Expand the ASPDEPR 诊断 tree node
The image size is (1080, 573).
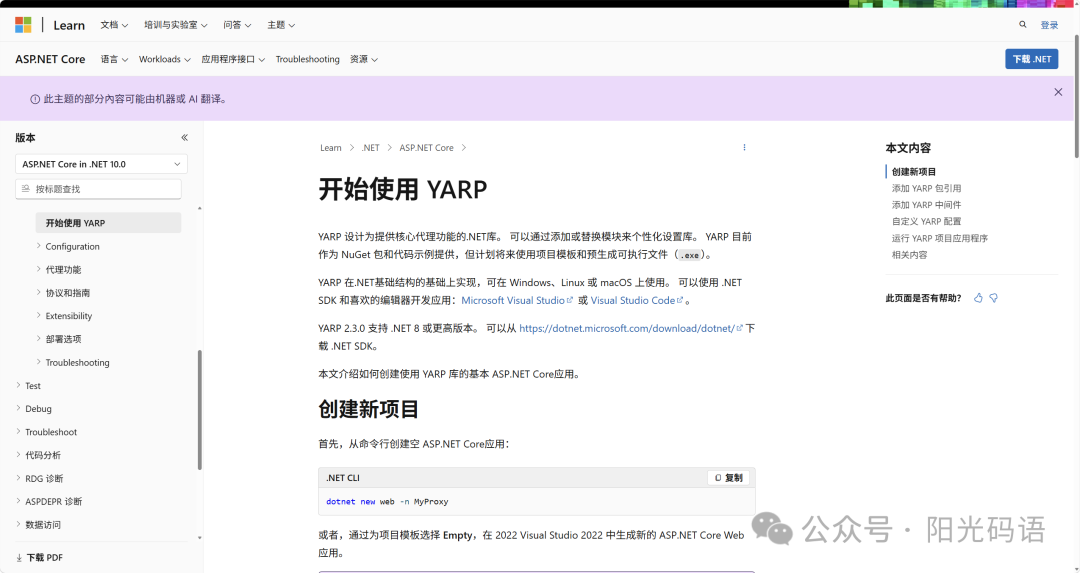[x=18, y=501]
